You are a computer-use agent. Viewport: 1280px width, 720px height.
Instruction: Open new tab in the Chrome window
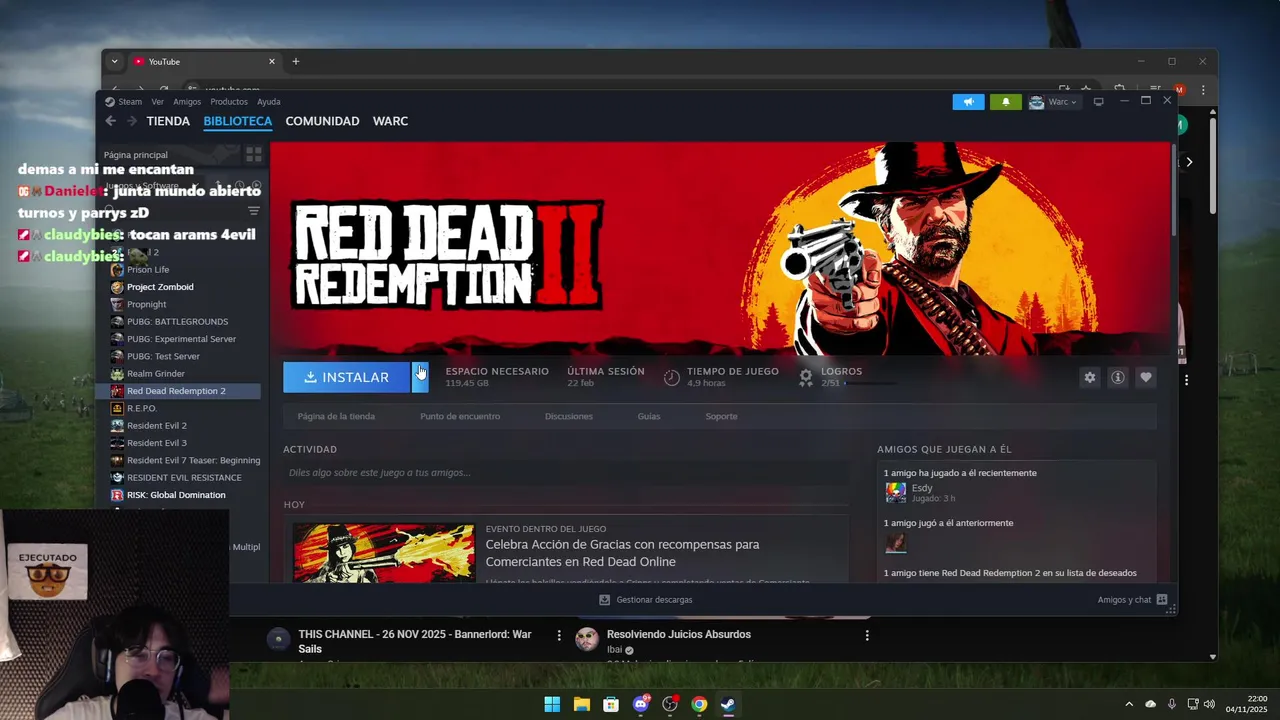click(296, 61)
